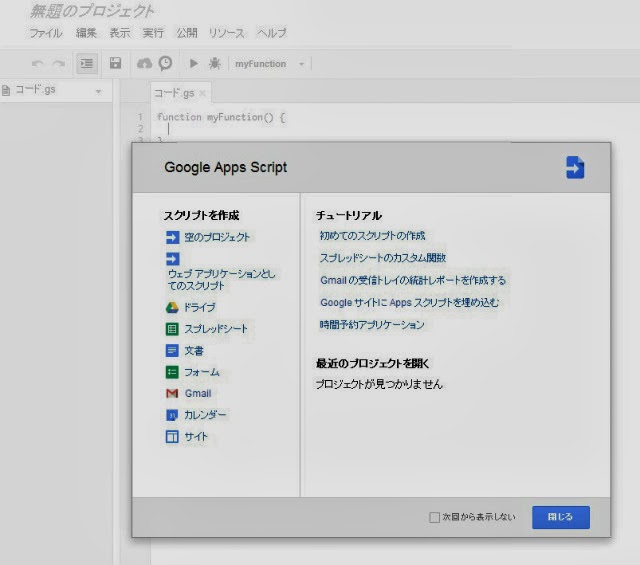Image resolution: width=640 pixels, height=565 pixels.
Task: Tick the 次回から表示しない checkbox
Action: pos(434,517)
